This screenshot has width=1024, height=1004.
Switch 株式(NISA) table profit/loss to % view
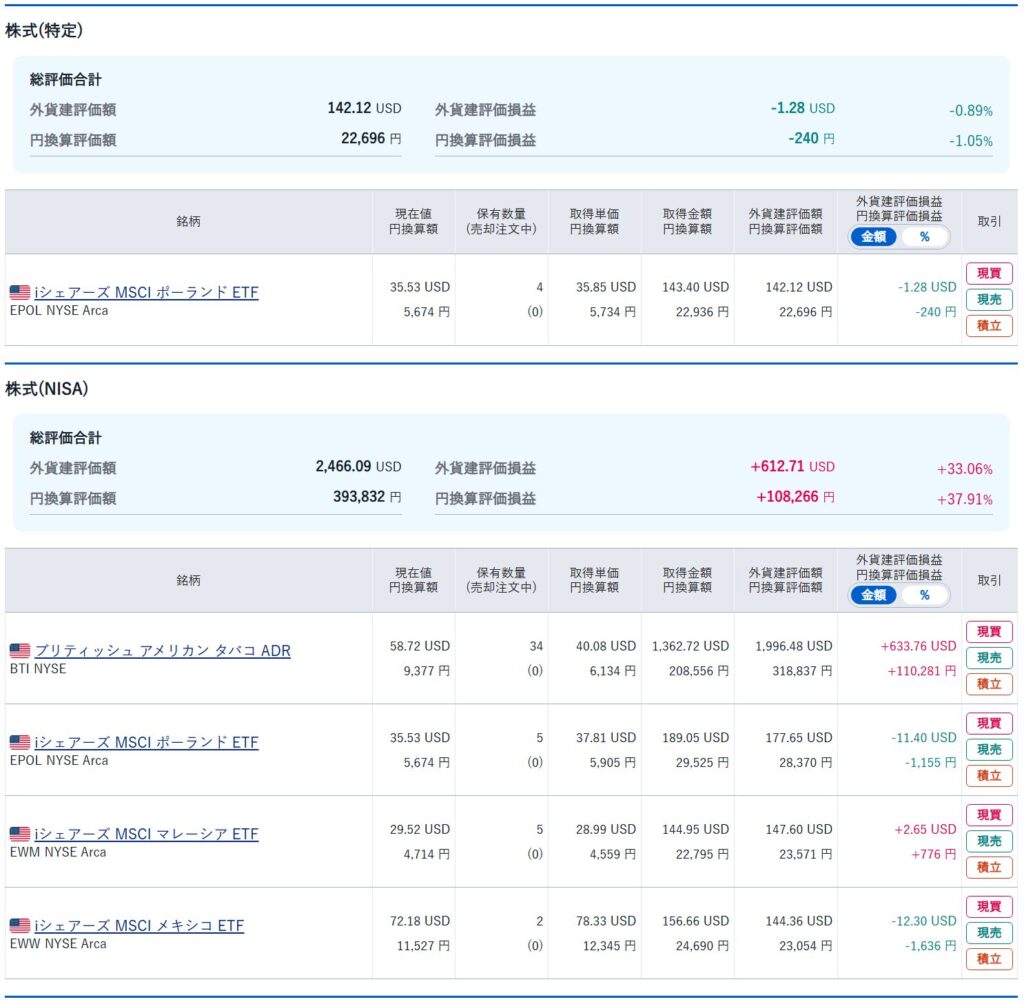[x=924, y=595]
